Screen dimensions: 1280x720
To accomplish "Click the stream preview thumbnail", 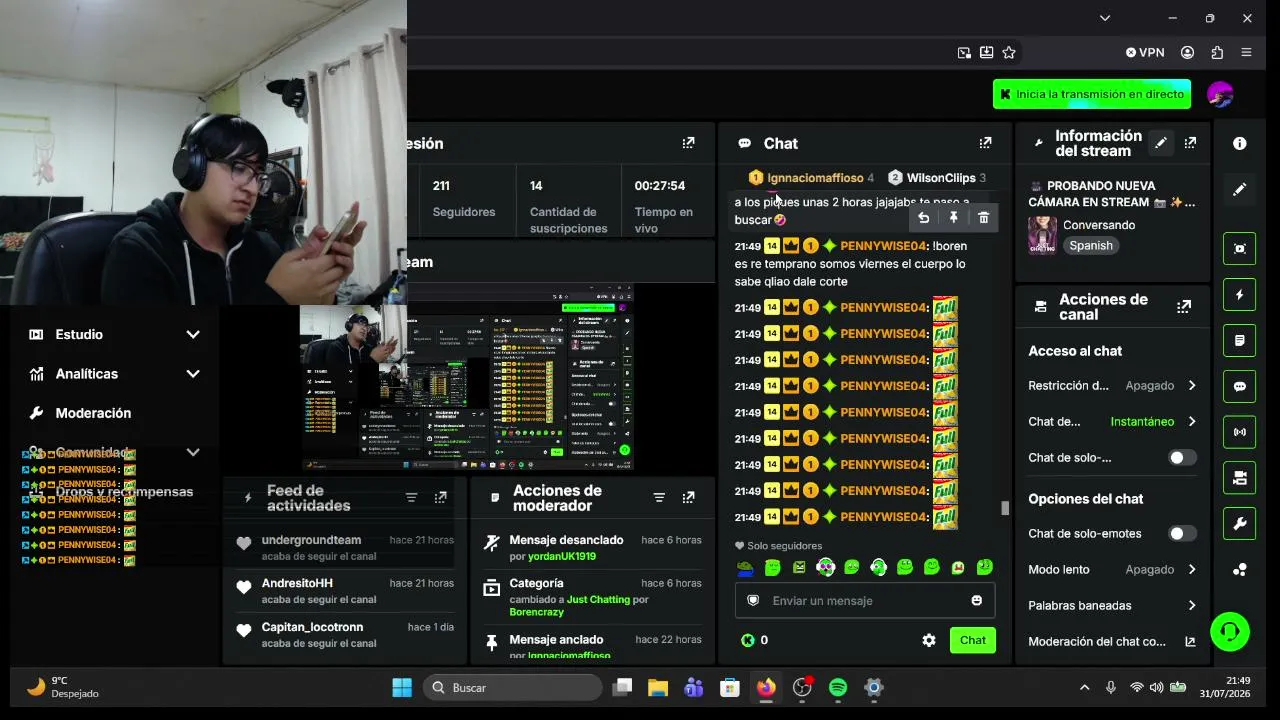I will coord(467,378).
